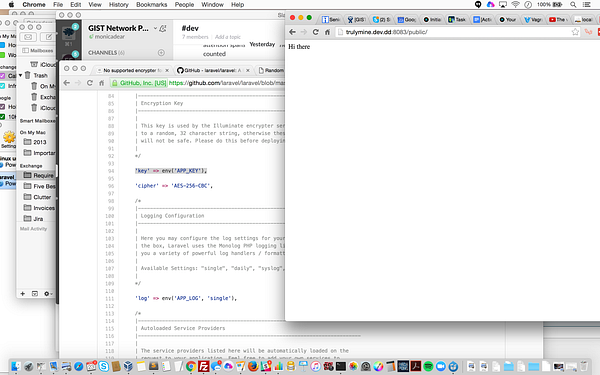This screenshot has width=600, height=375.
Task: Switch to the 'Task' tab in Chrome
Action: [457, 20]
